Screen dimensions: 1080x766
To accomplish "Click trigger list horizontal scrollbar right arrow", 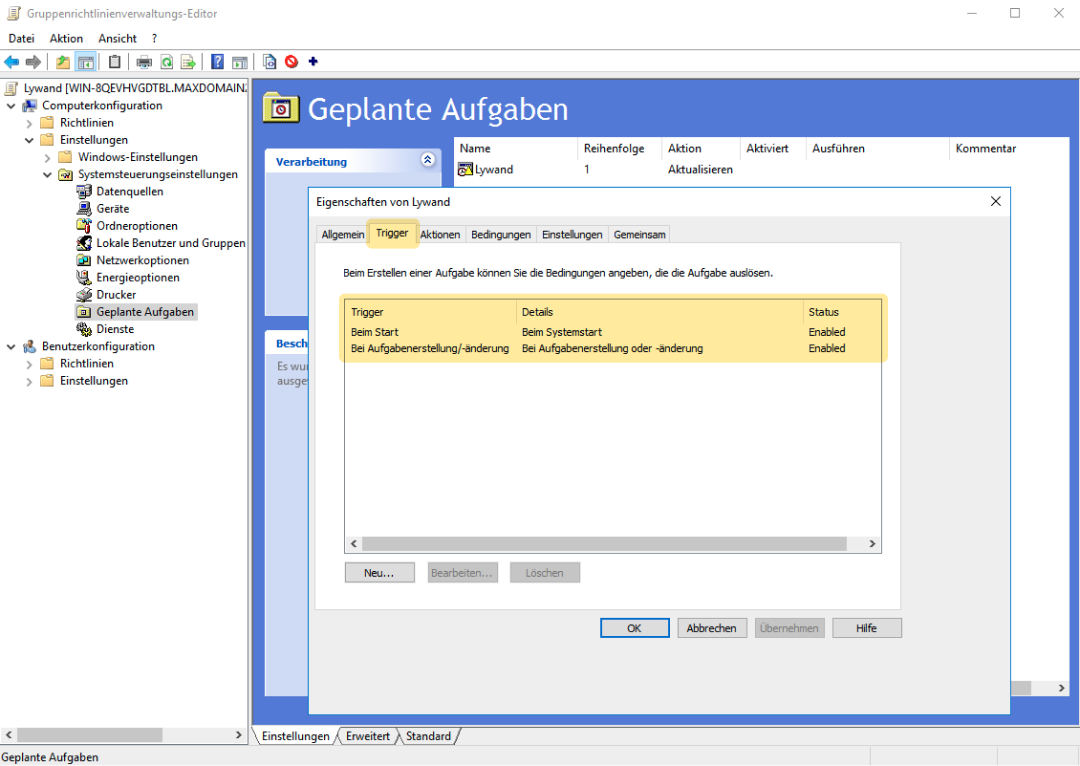I will (872, 544).
